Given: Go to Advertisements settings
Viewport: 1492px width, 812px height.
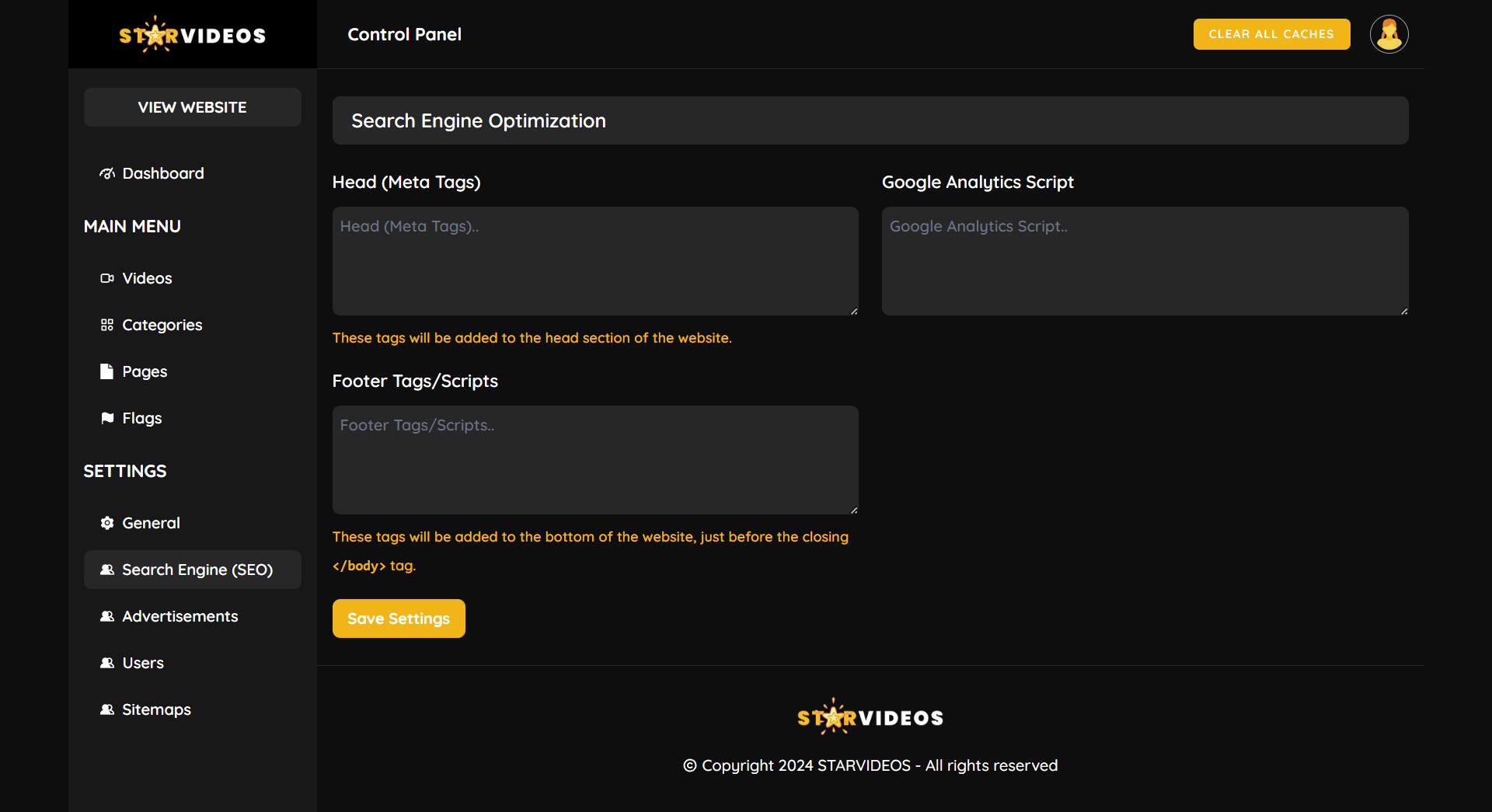Looking at the screenshot, I should coord(180,616).
